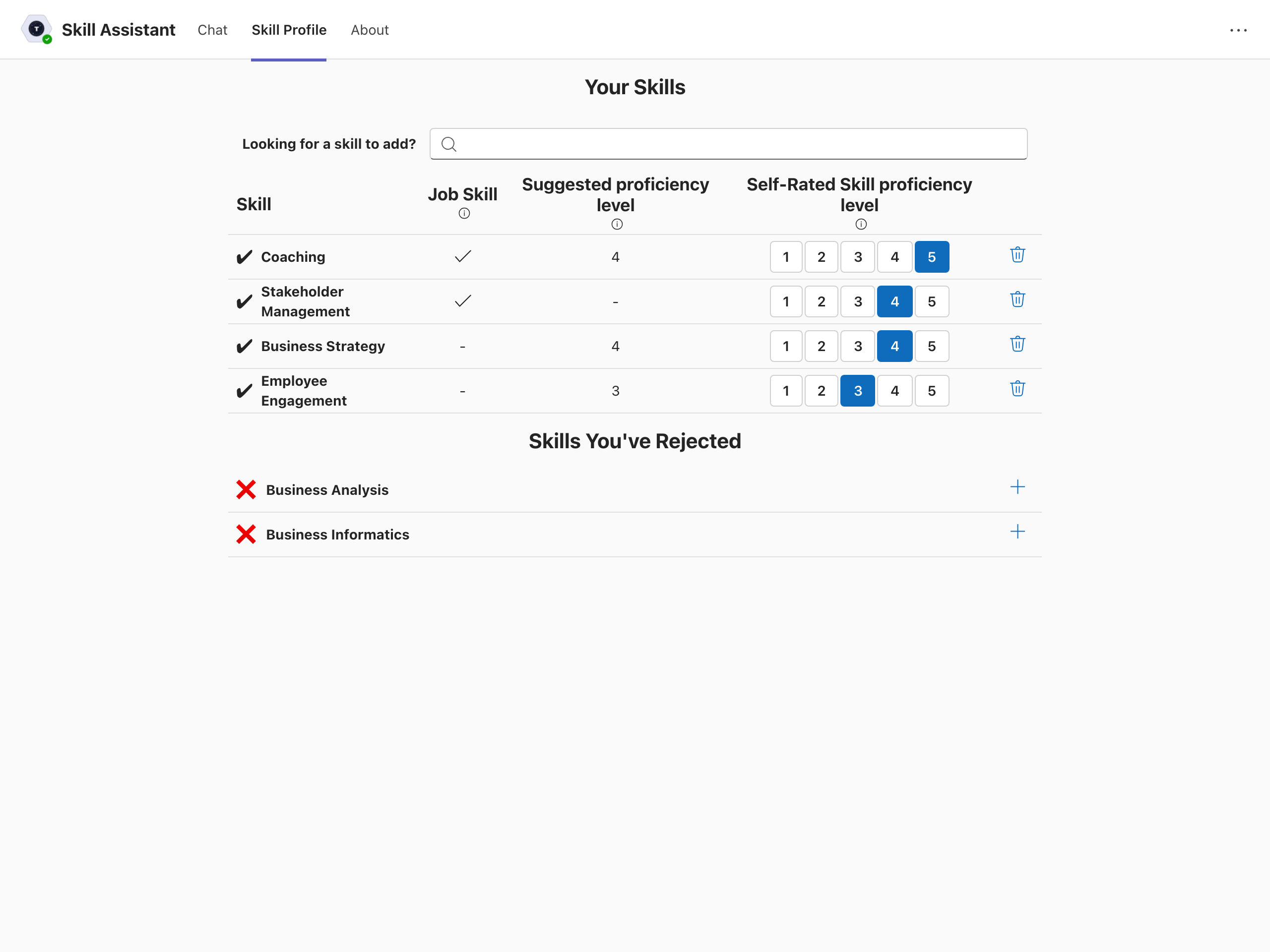The height and width of the screenshot is (952, 1270).
Task: Rate Stakeholder Management as 5
Action: [931, 301]
